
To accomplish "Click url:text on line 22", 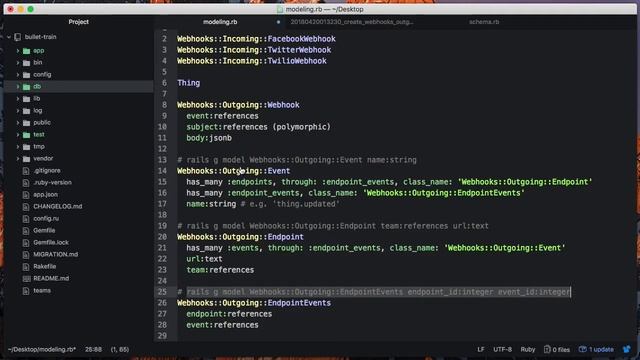I will click(204, 259).
